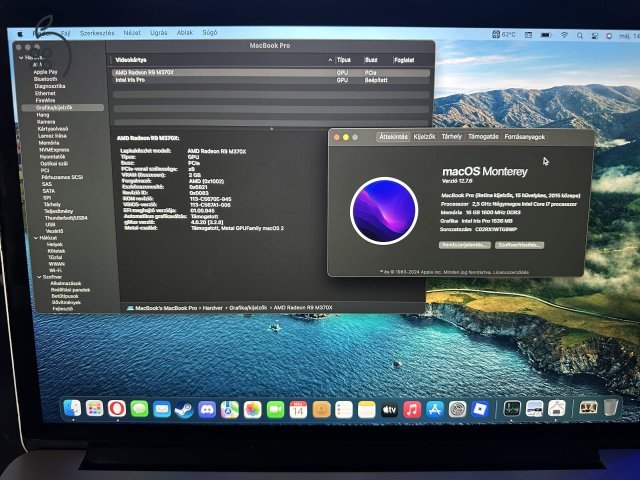The width and height of the screenshot is (640, 480).
Task: Launch the Opera browser from the dock
Action: (117, 409)
